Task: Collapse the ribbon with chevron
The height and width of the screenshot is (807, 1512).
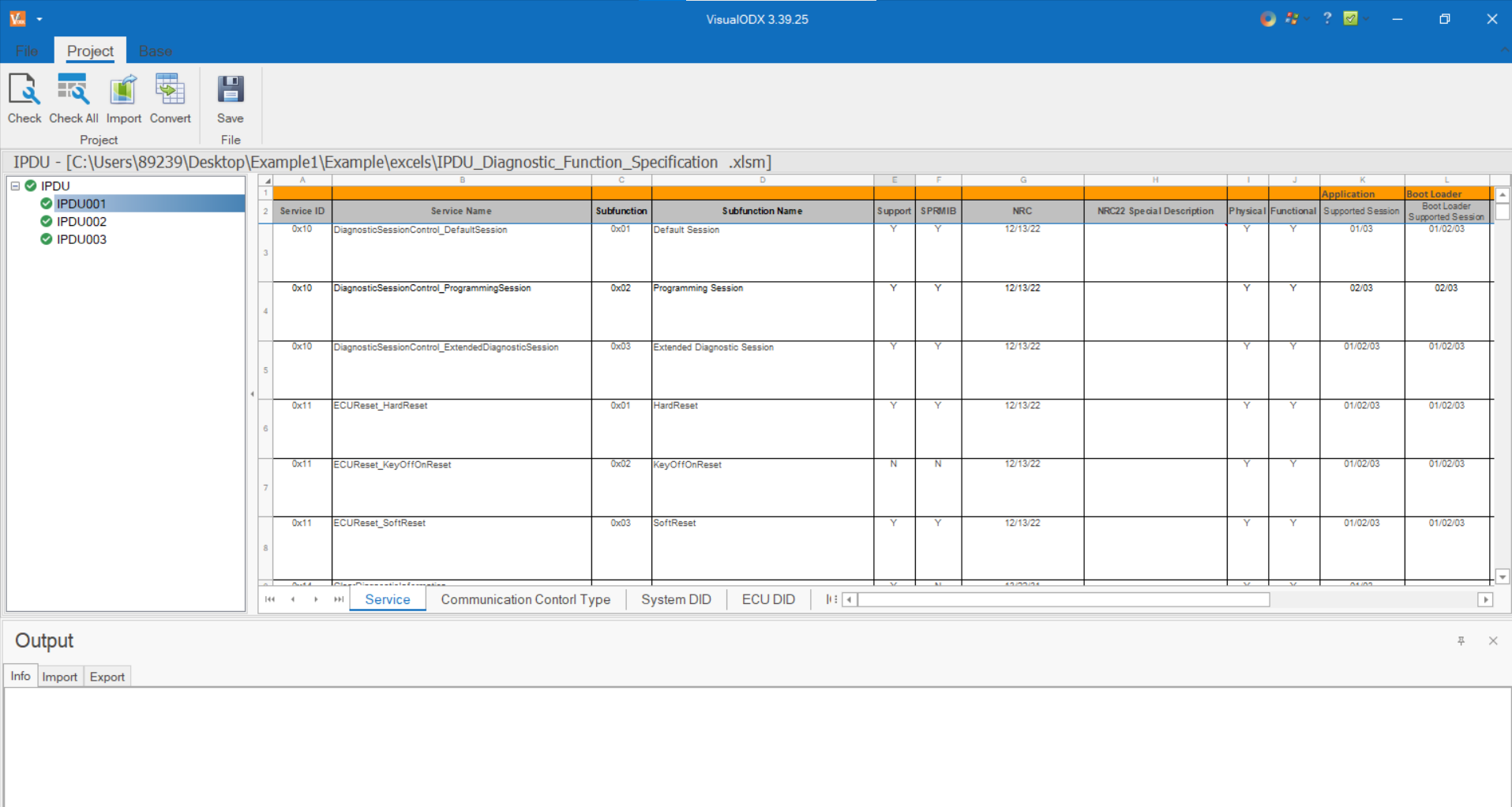Action: pos(1503,51)
